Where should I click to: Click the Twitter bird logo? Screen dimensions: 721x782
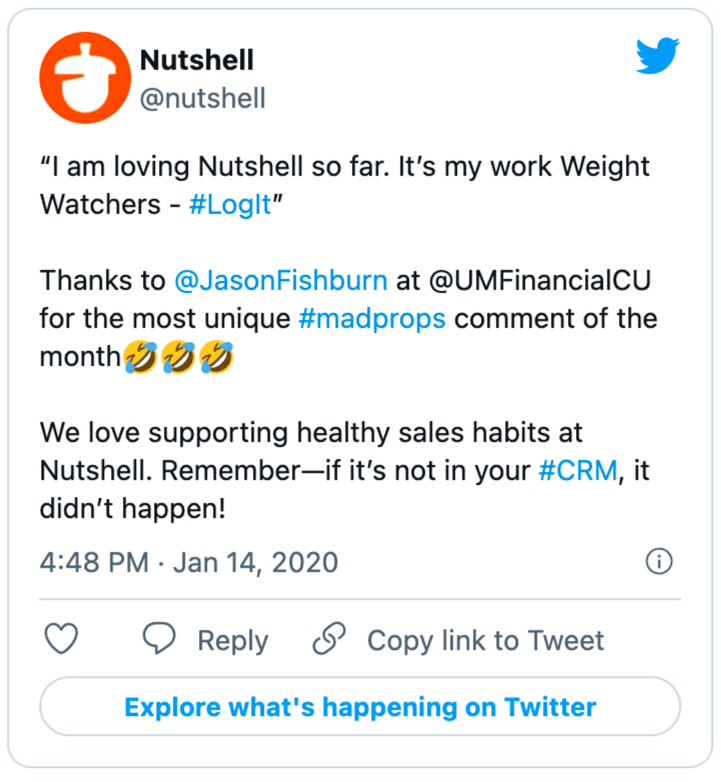point(657,55)
